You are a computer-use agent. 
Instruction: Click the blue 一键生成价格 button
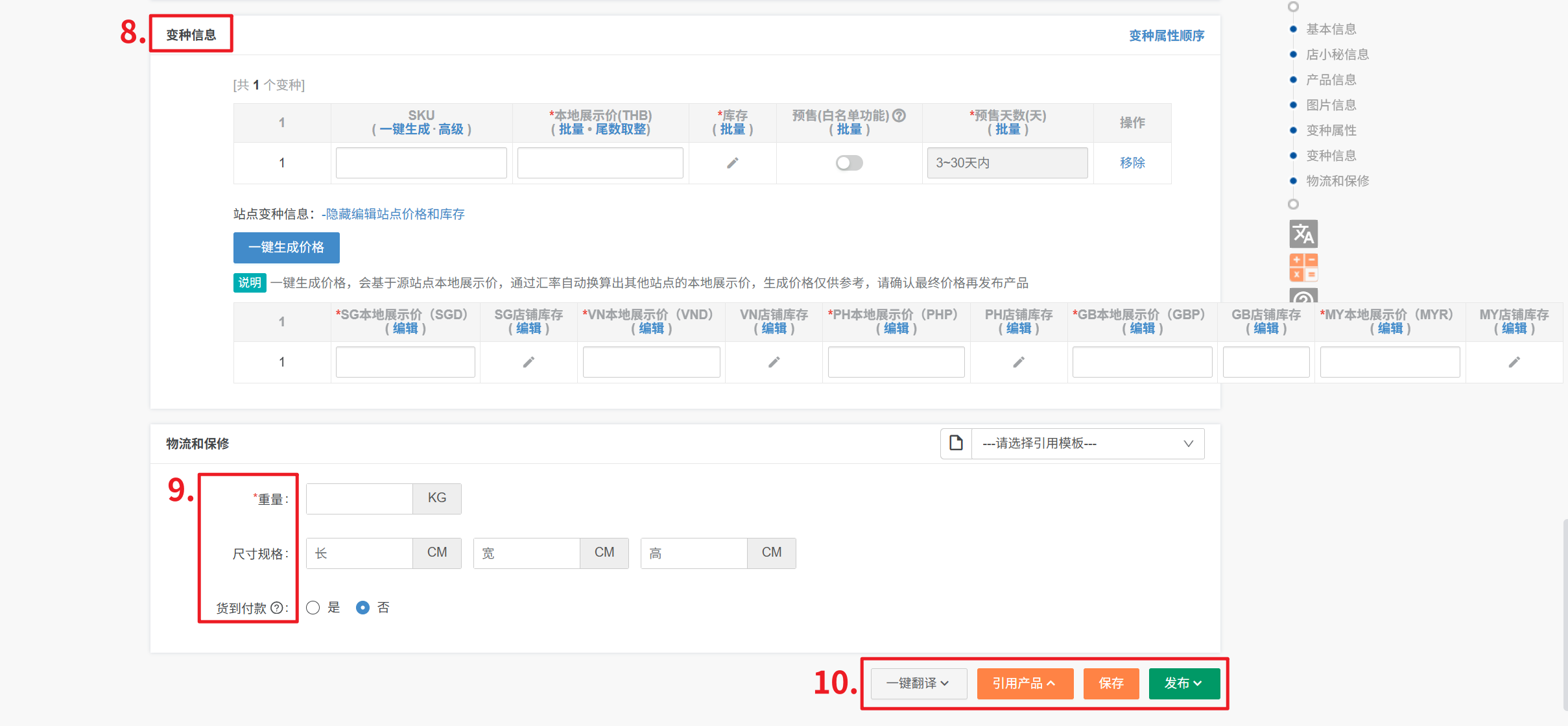[x=286, y=247]
